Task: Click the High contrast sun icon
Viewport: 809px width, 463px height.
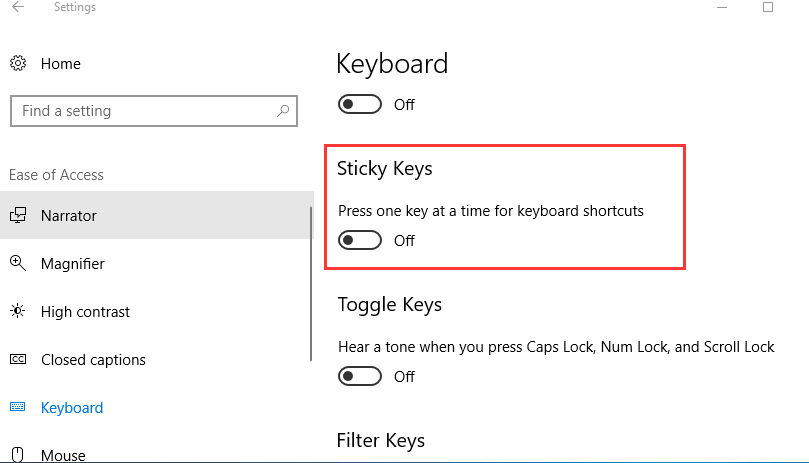Action: click(18, 312)
